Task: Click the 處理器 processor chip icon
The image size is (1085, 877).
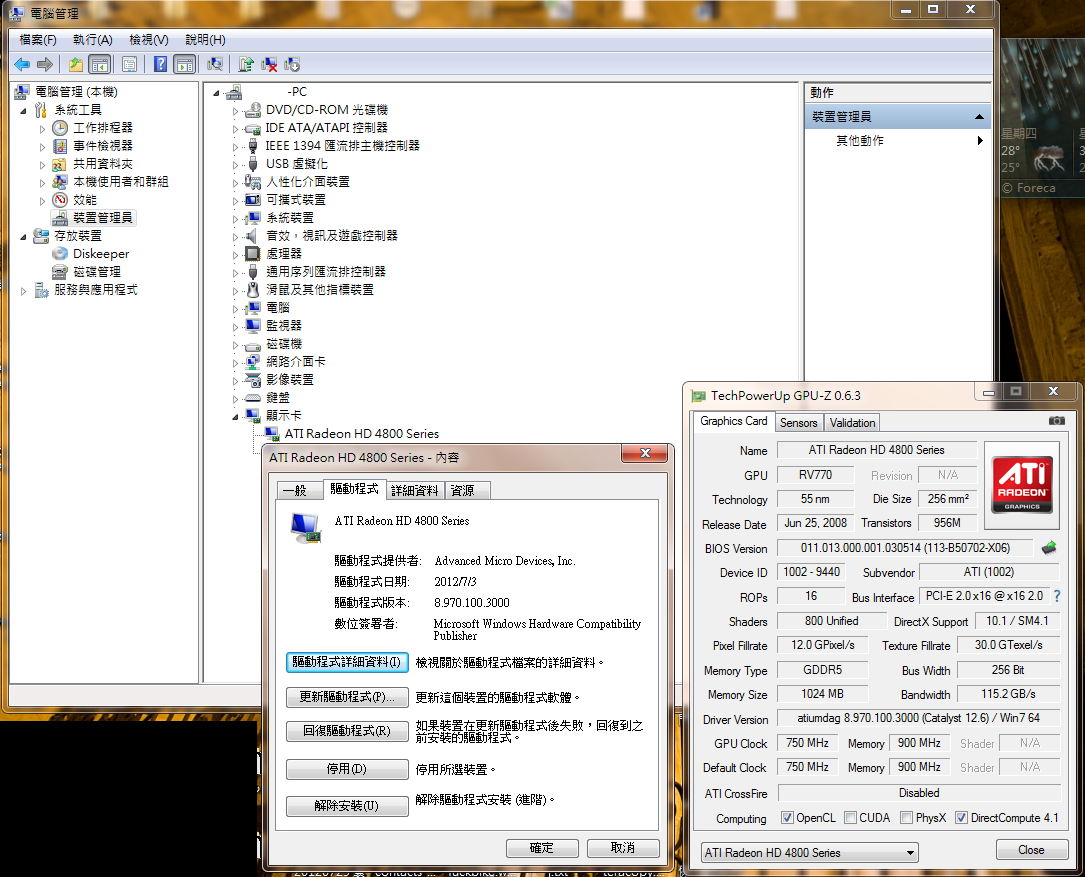Action: coord(253,254)
